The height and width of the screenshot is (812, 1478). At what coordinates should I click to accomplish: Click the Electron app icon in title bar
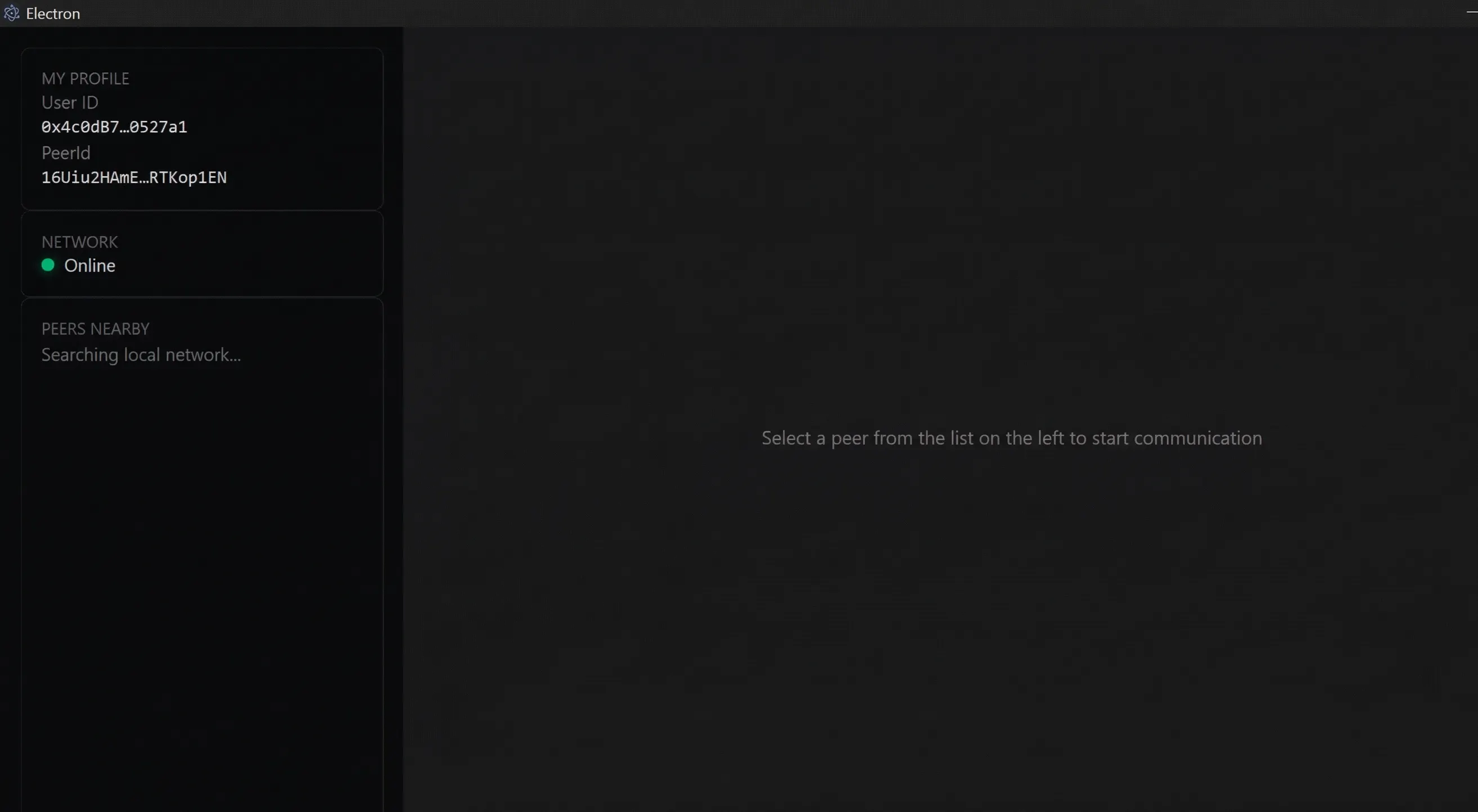tap(11, 13)
